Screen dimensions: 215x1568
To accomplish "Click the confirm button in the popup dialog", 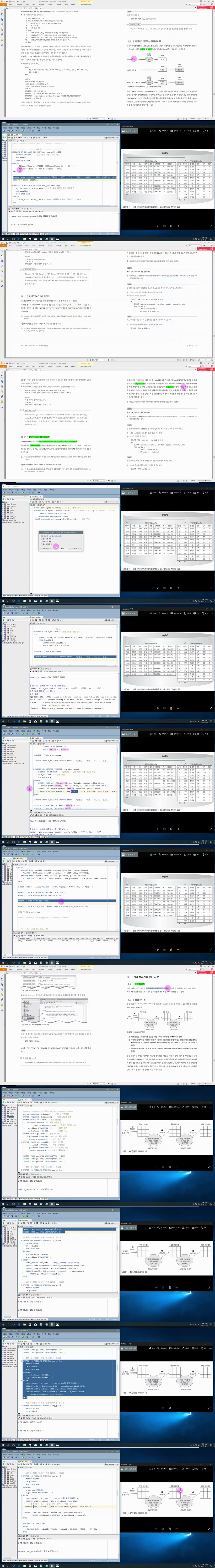I will pyautogui.click(x=62, y=548).
